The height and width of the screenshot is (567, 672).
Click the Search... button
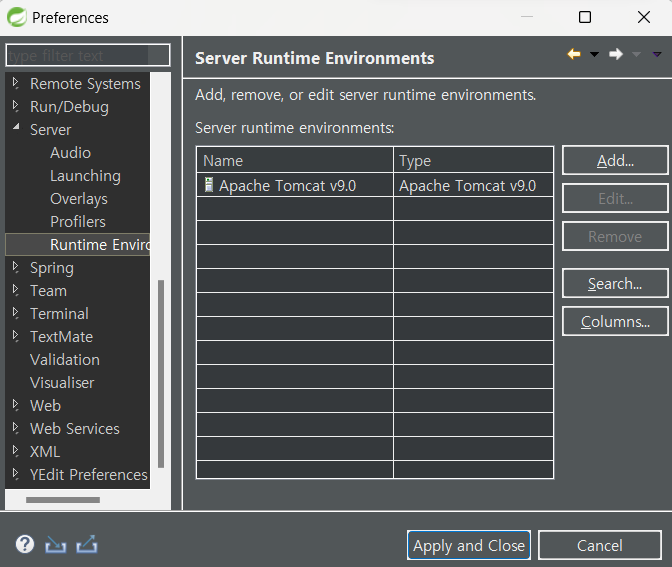[615, 283]
